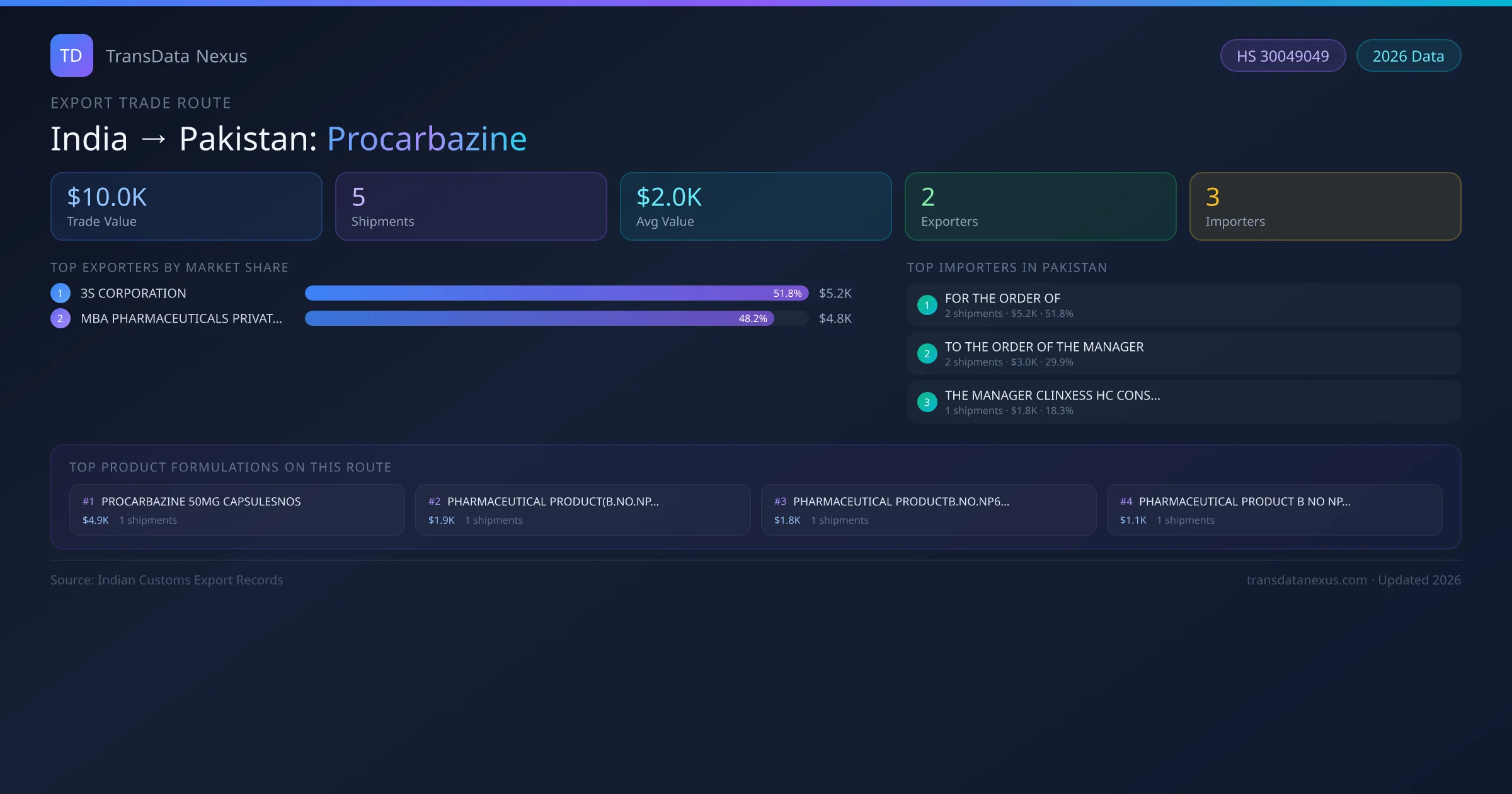Click green rank 1 badge for FOR THE ORDER OF
Screen dimensions: 1512x794
927,305
